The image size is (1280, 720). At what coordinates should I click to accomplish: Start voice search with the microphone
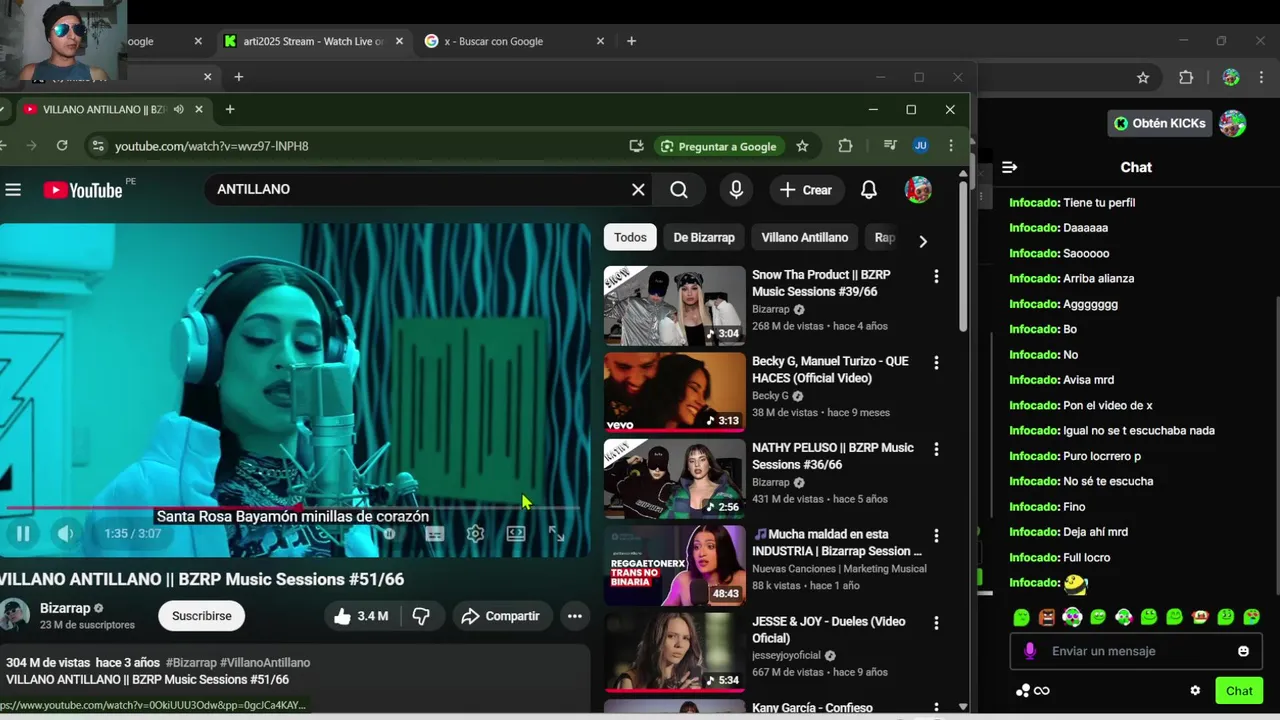(x=736, y=189)
